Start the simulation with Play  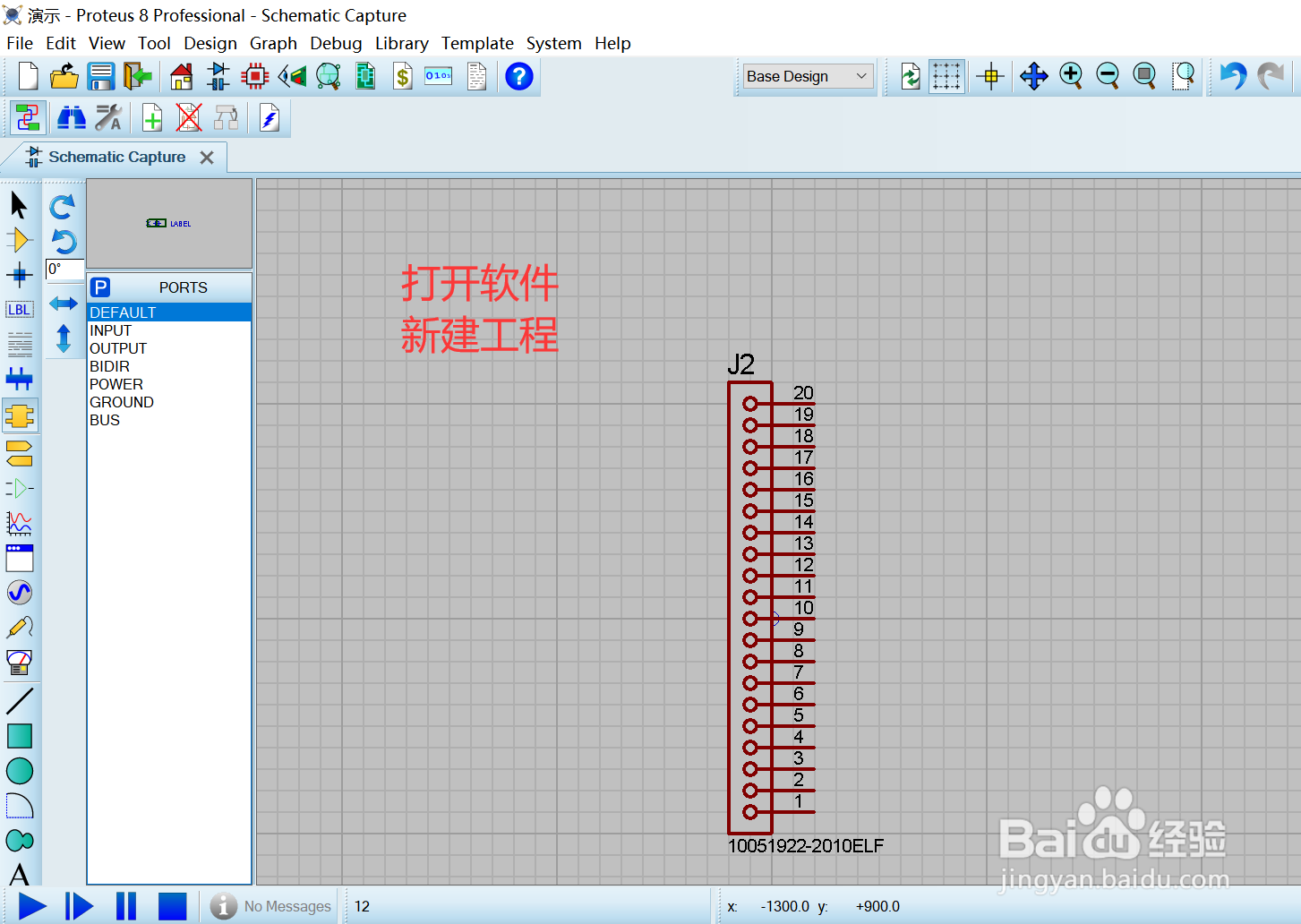coord(32,906)
